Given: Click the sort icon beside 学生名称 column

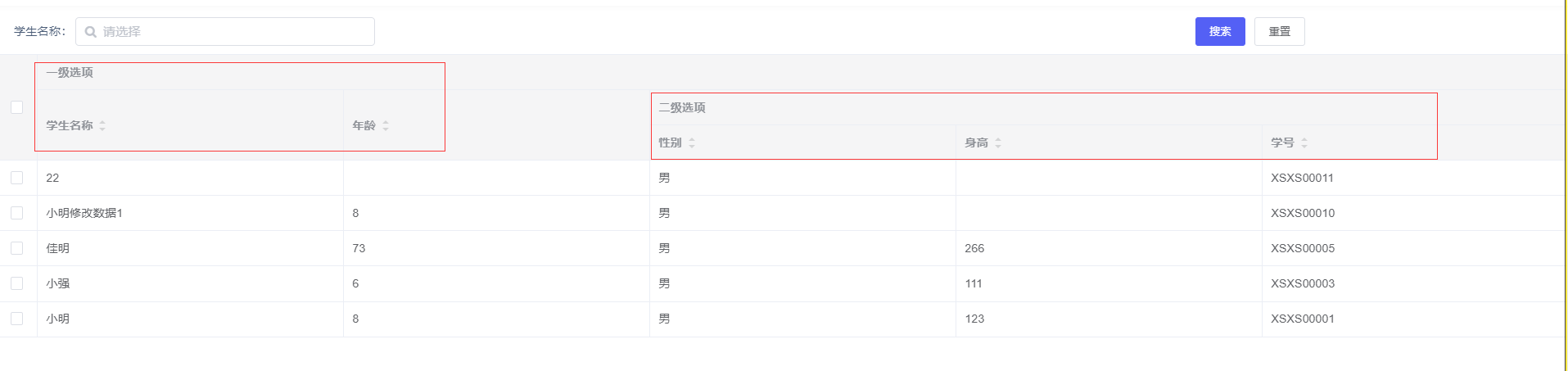Looking at the screenshot, I should click(x=102, y=126).
